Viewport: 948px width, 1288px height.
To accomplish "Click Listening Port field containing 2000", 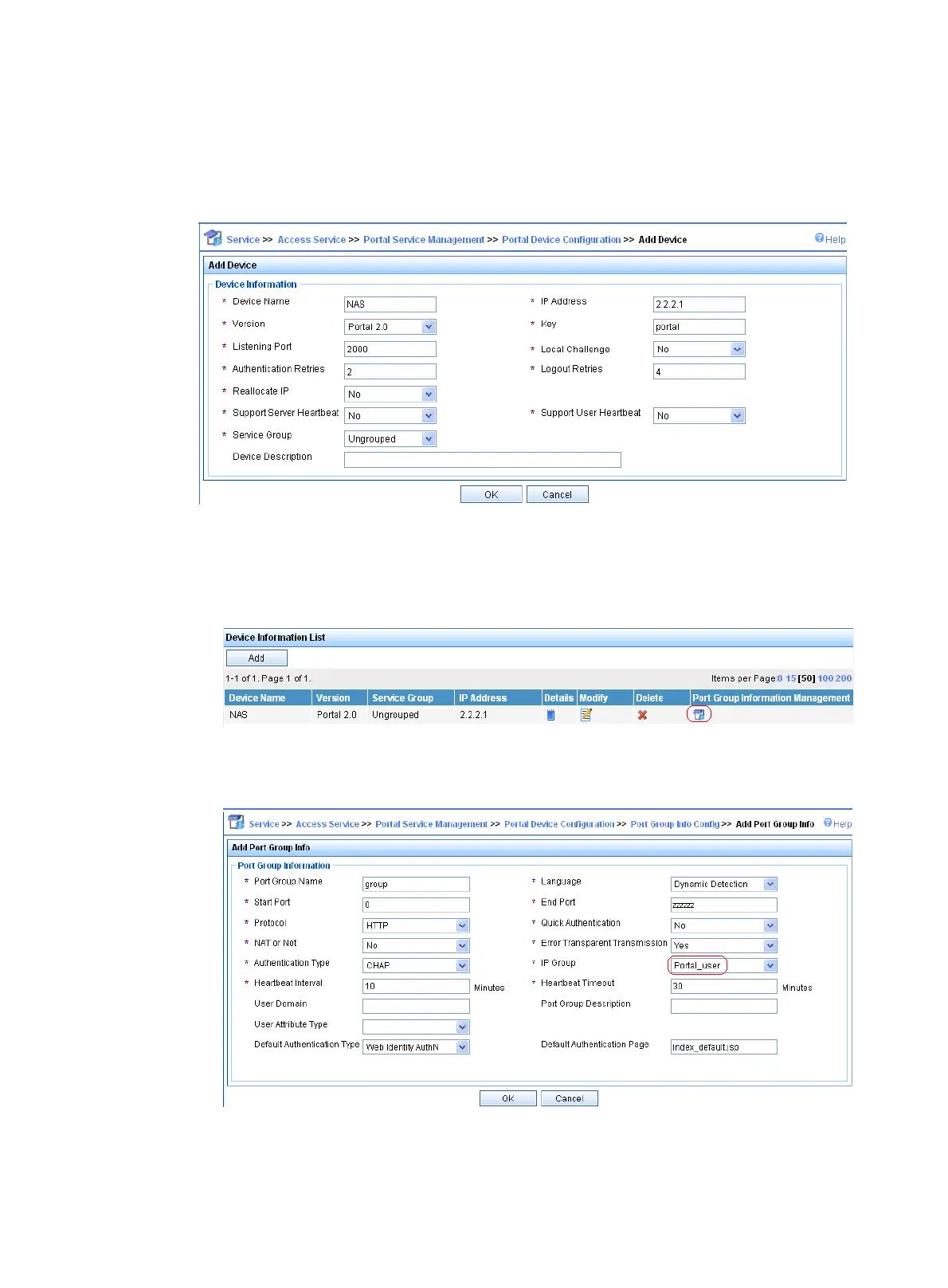I will pyautogui.click(x=390, y=349).
